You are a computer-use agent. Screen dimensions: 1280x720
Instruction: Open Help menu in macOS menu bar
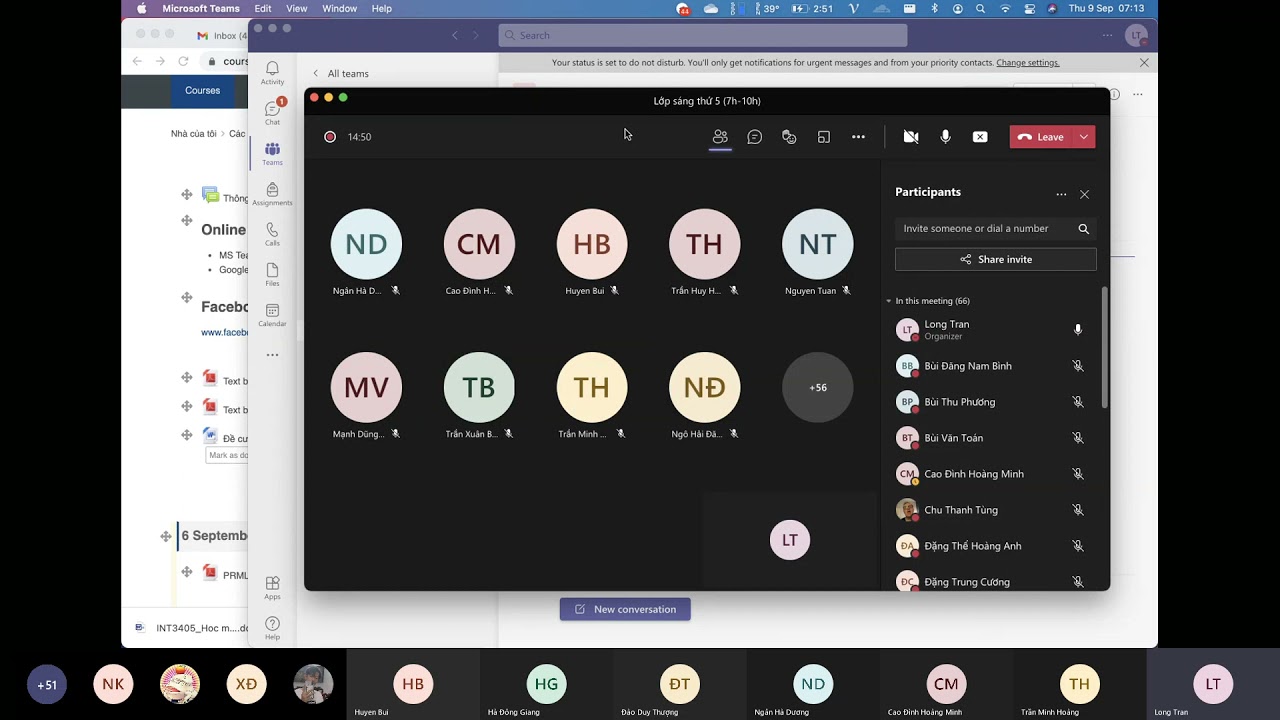(382, 8)
